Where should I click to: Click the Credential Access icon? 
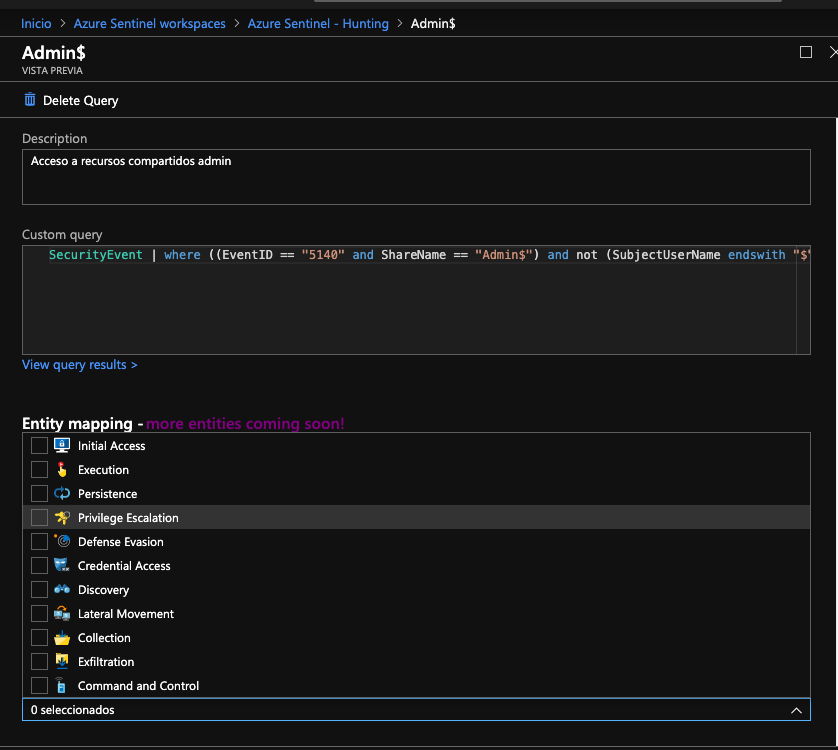tap(62, 566)
